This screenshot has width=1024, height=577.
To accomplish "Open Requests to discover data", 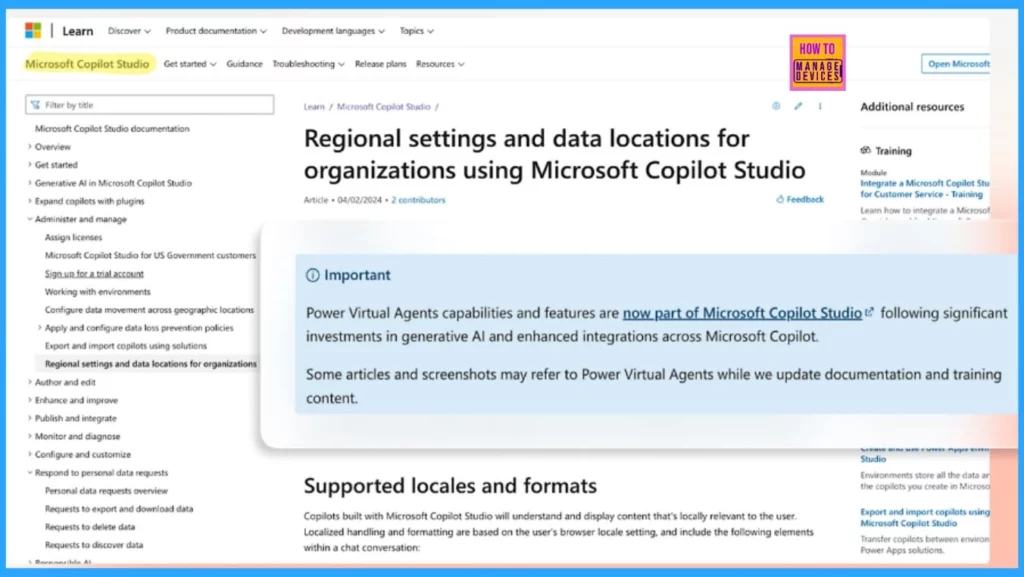I will (93, 545).
